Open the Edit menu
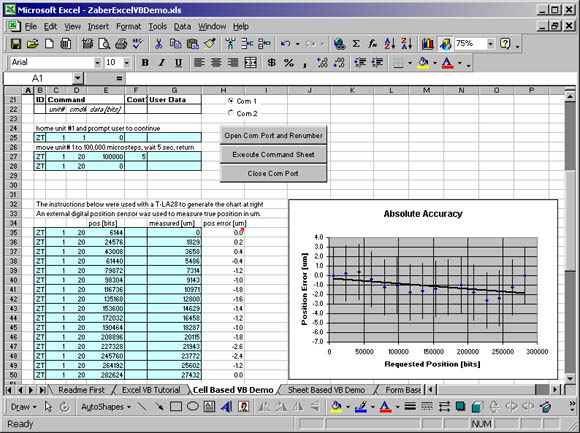The image size is (580, 433). pos(50,27)
